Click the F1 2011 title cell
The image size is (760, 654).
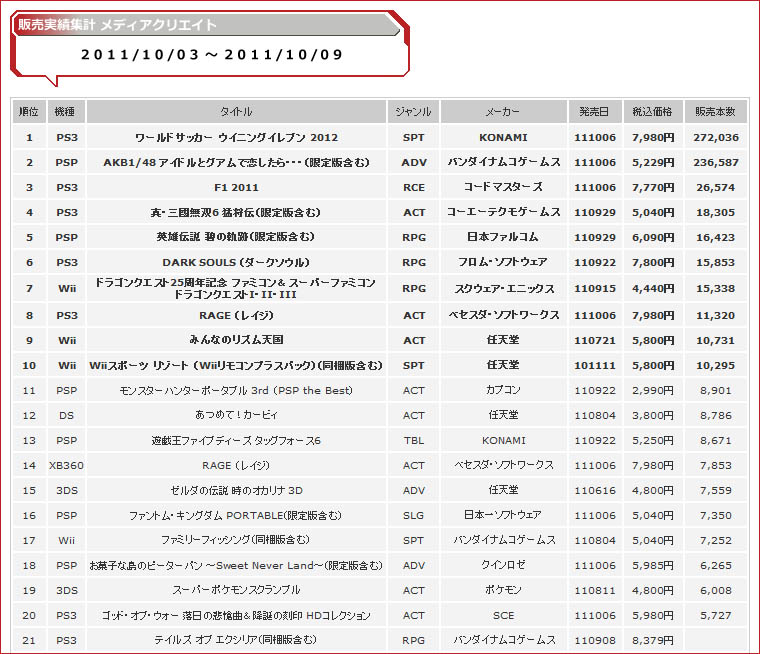click(x=236, y=188)
